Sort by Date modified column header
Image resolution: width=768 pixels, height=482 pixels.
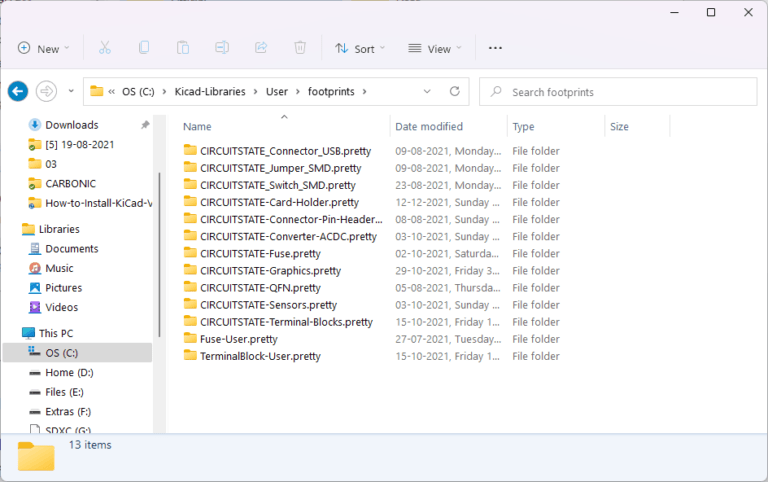429,127
